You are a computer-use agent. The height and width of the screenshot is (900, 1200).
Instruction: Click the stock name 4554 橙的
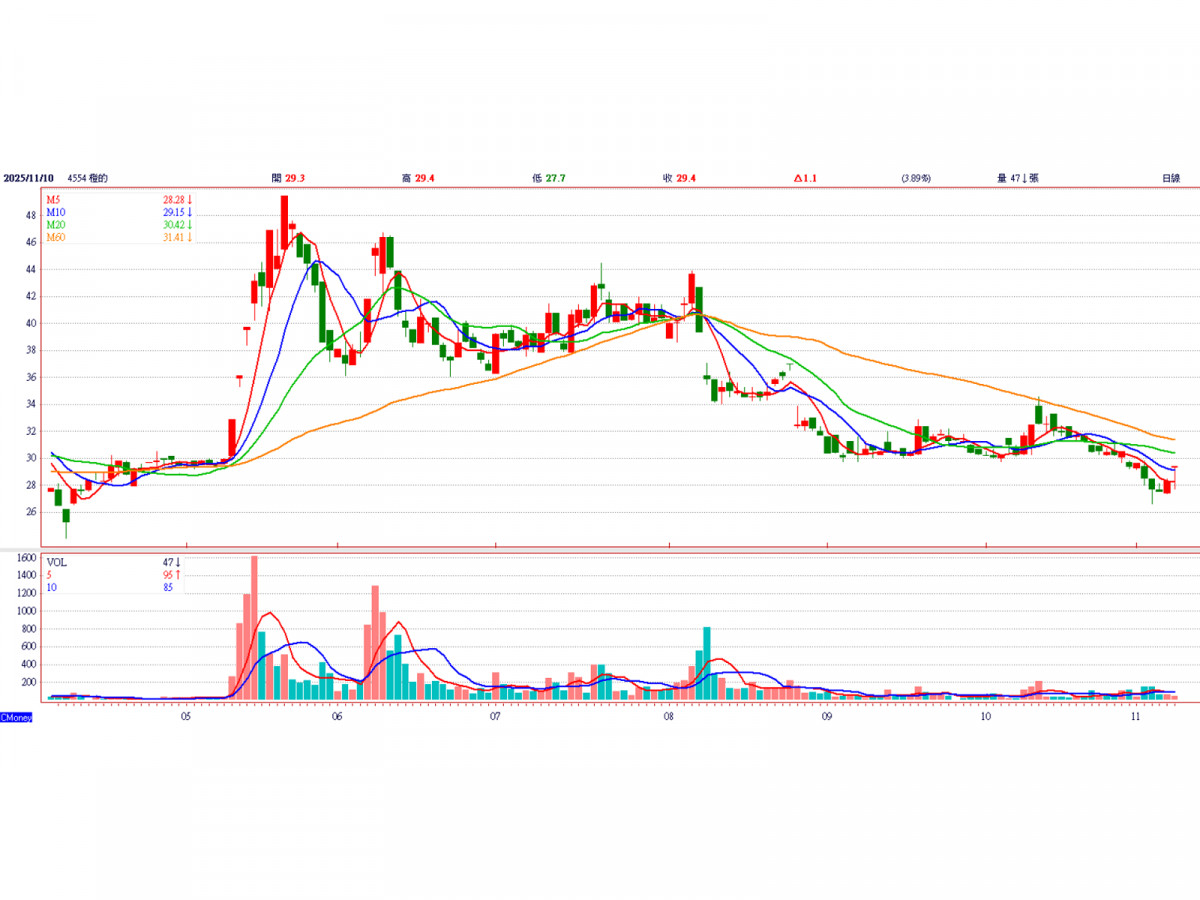click(87, 178)
